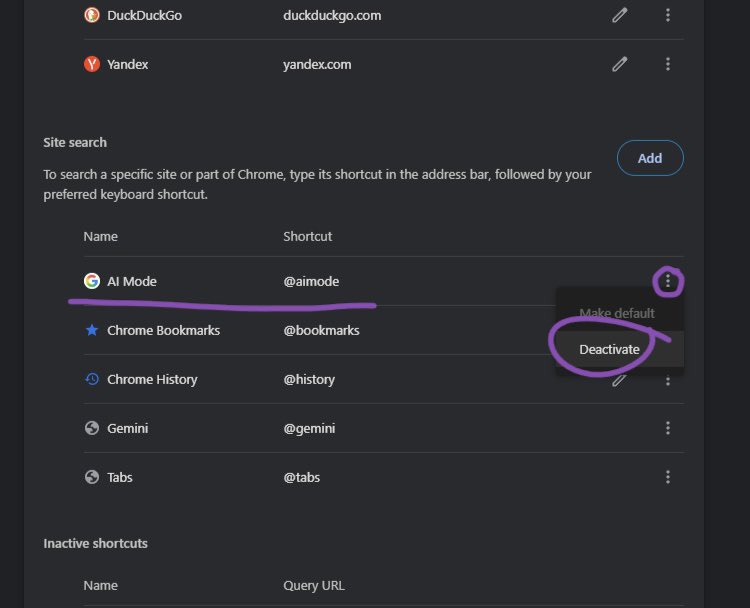Select the Gemini row name

[128, 428]
